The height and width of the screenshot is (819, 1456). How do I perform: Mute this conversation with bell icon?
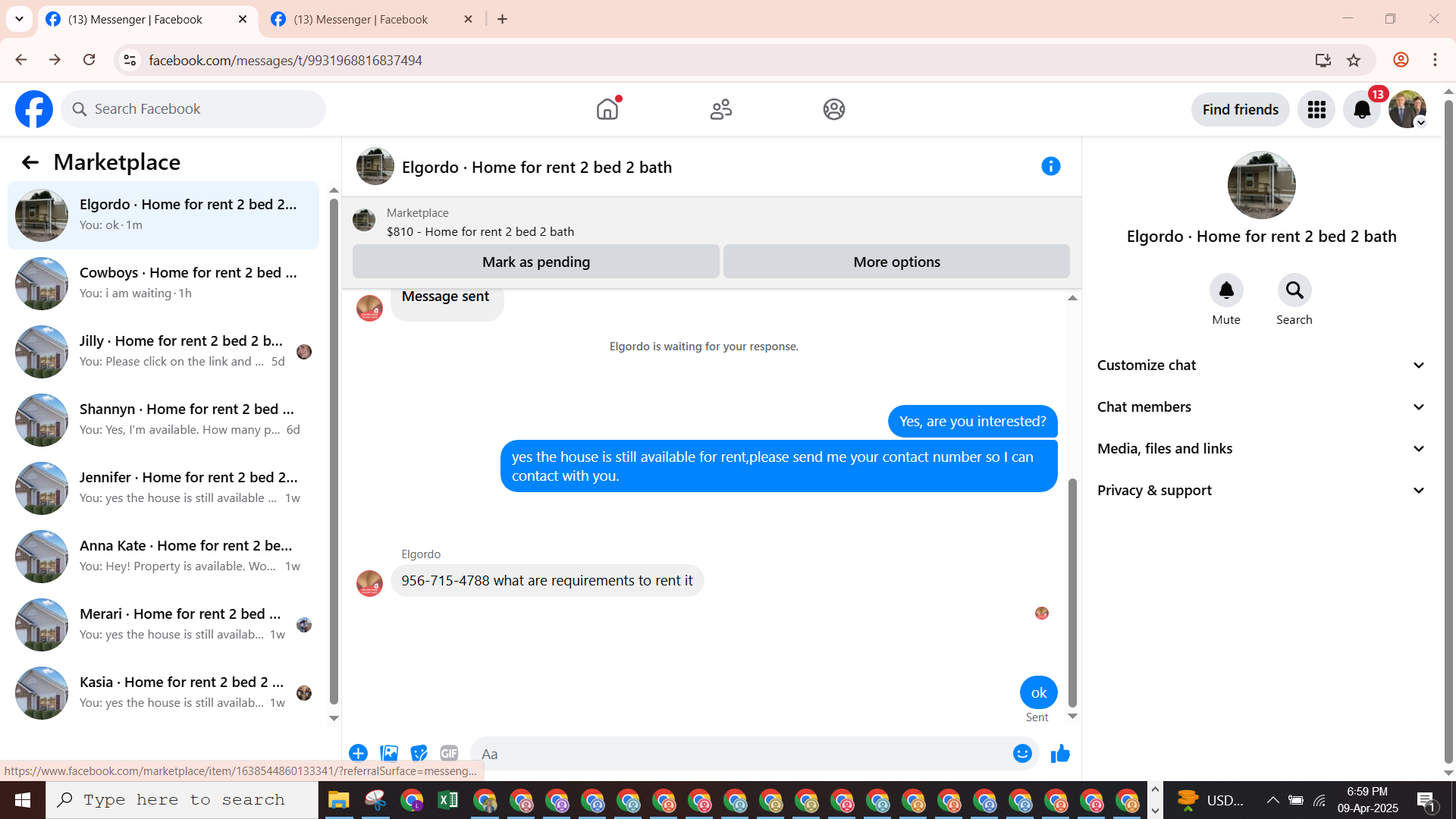click(1226, 290)
